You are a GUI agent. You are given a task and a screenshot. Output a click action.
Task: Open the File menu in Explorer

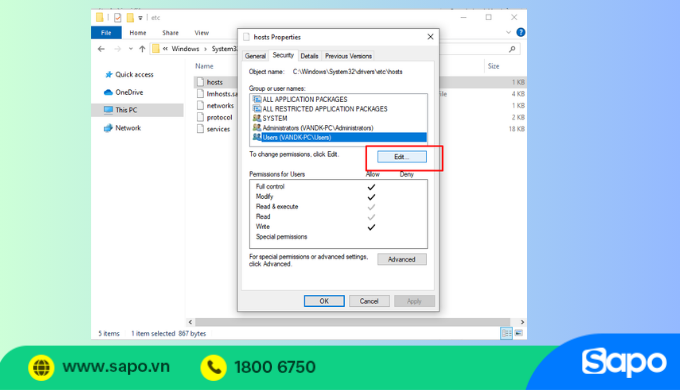coord(106,33)
